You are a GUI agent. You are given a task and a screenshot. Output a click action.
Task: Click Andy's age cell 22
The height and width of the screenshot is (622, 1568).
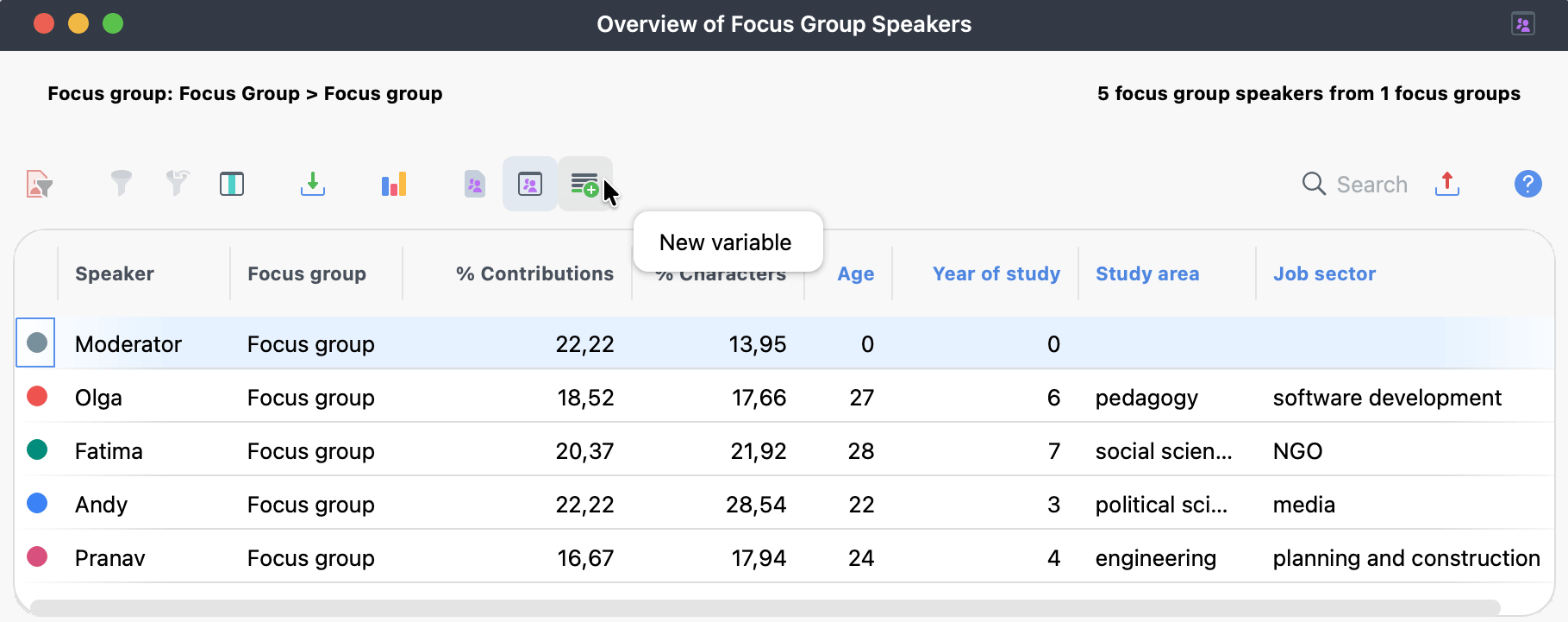tap(861, 505)
